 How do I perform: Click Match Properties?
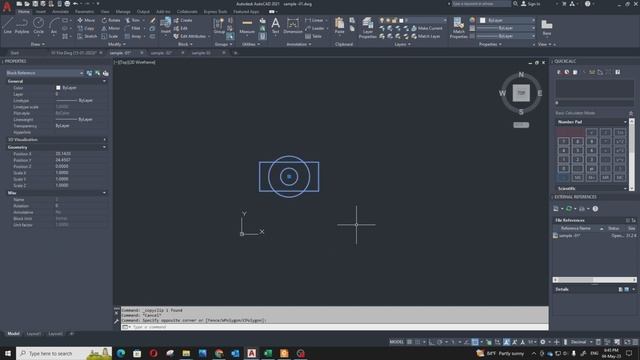[x=458, y=28]
